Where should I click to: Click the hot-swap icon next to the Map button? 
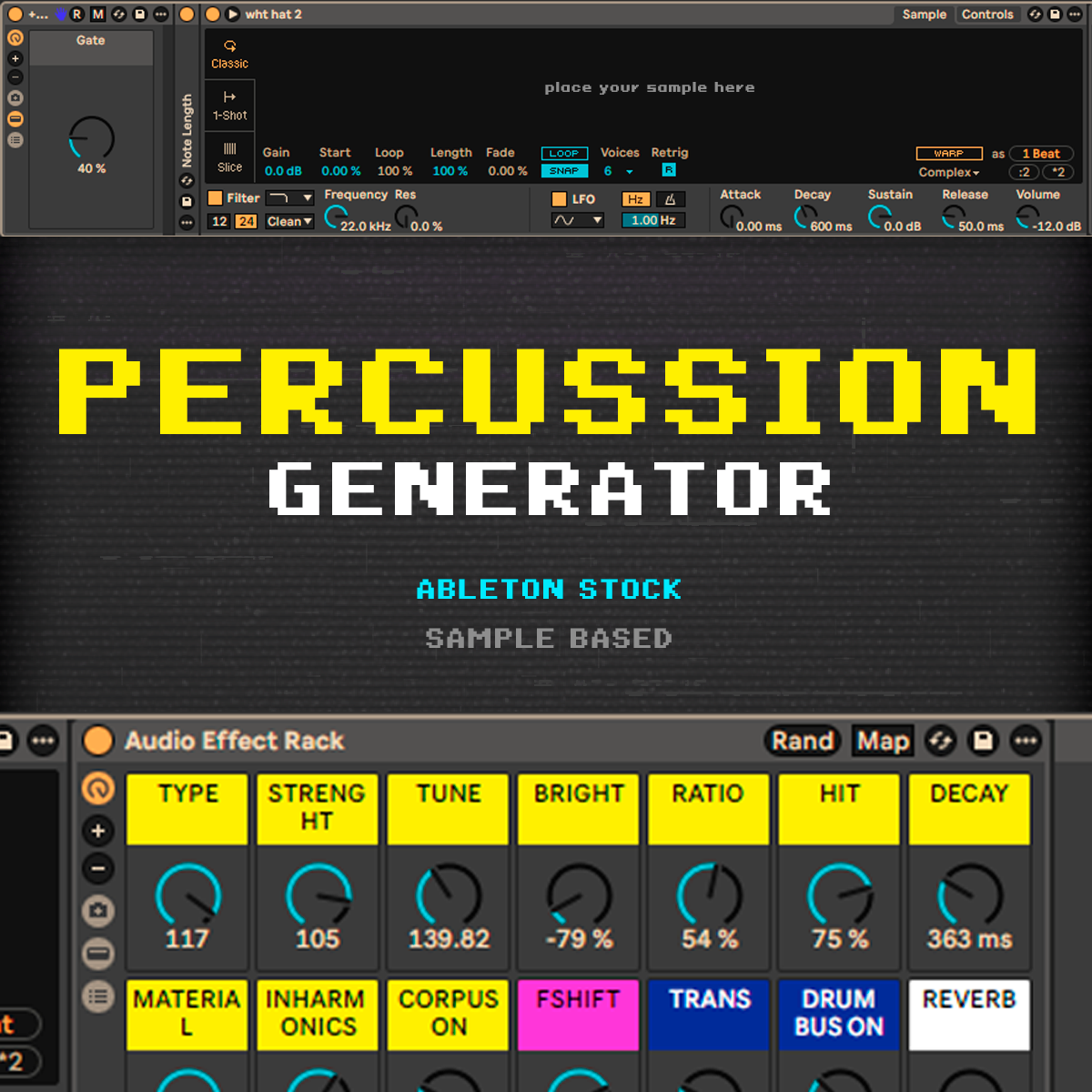(x=940, y=741)
